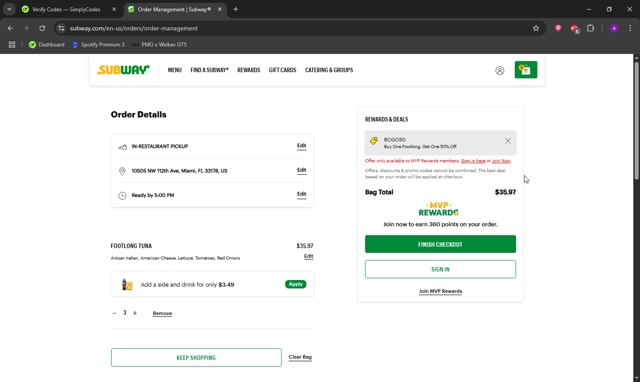Remove the BOGO50 promo code

click(508, 141)
